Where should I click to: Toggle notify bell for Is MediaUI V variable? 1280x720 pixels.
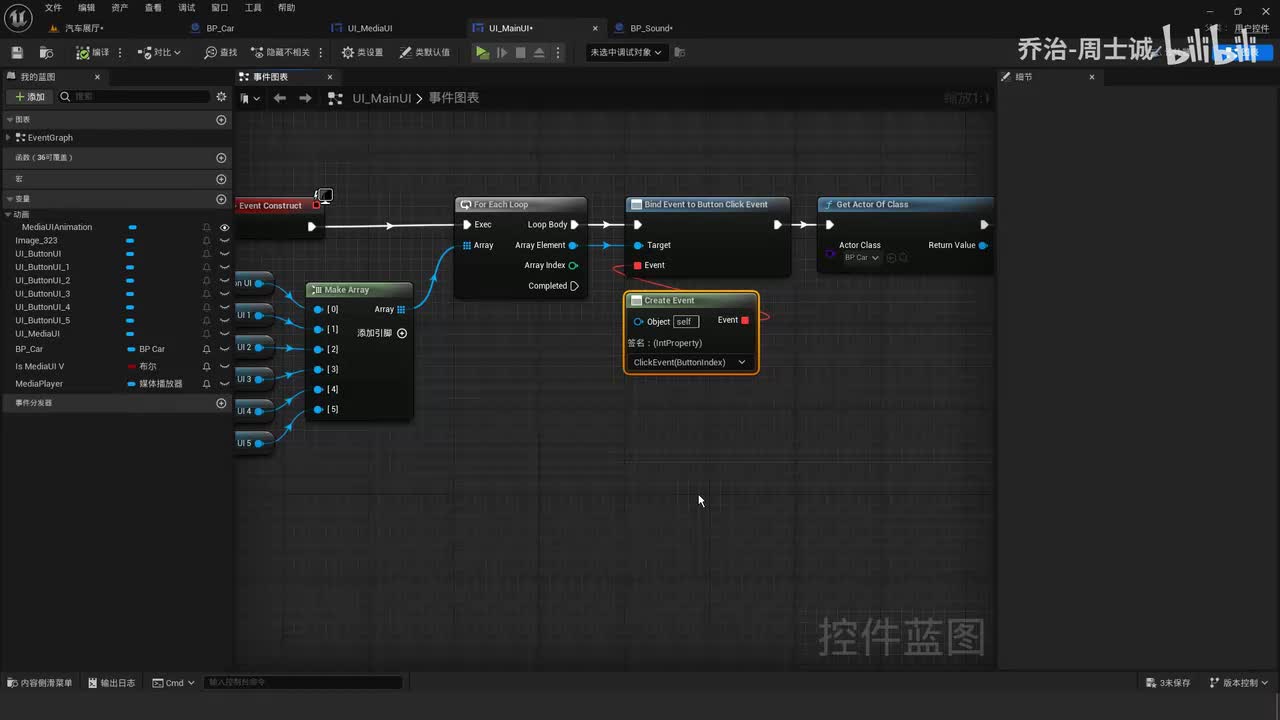pyautogui.click(x=207, y=366)
